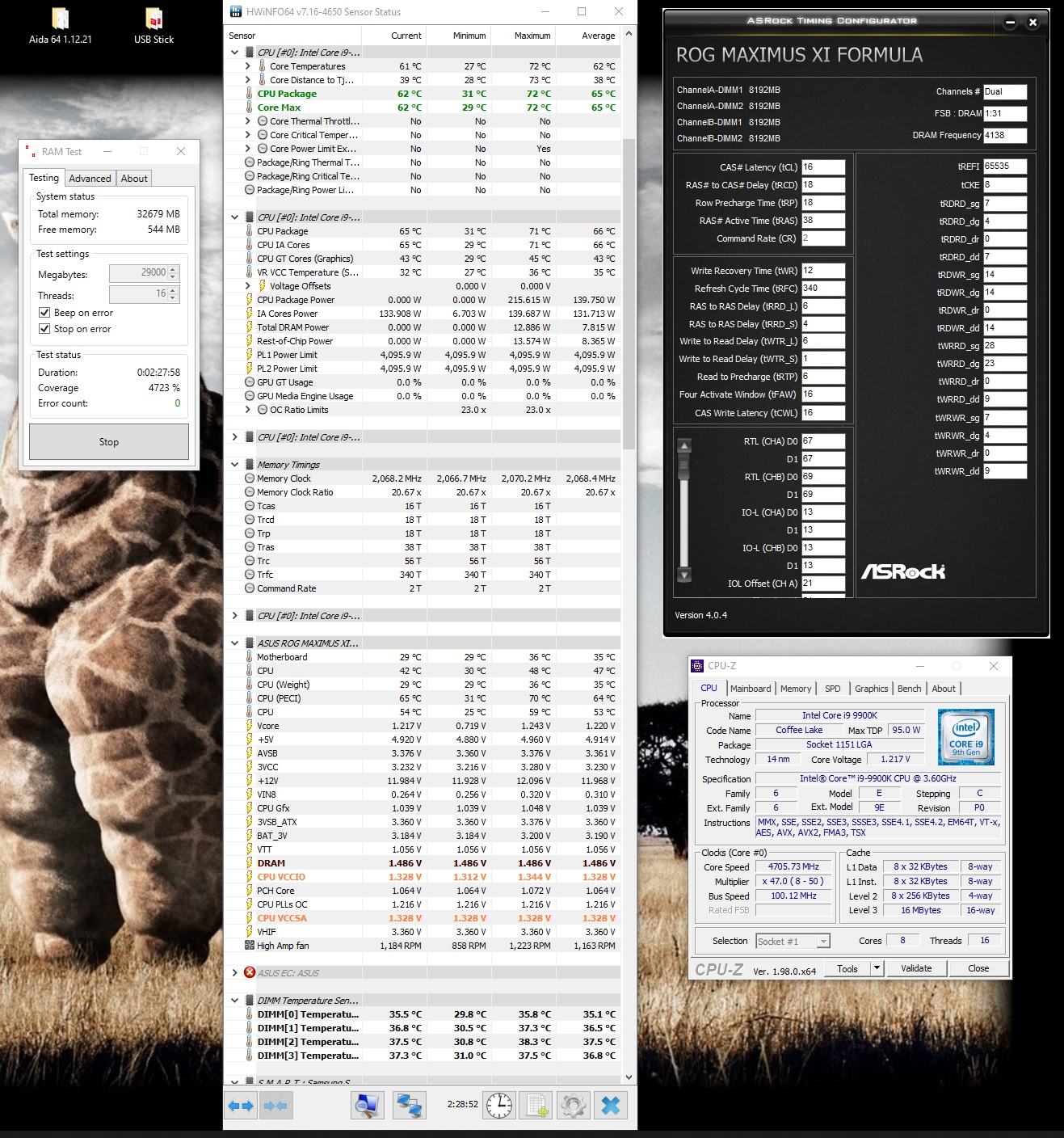Click the Close button in CPU-Z
Image resolution: width=1064 pixels, height=1138 pixels.
[978, 968]
